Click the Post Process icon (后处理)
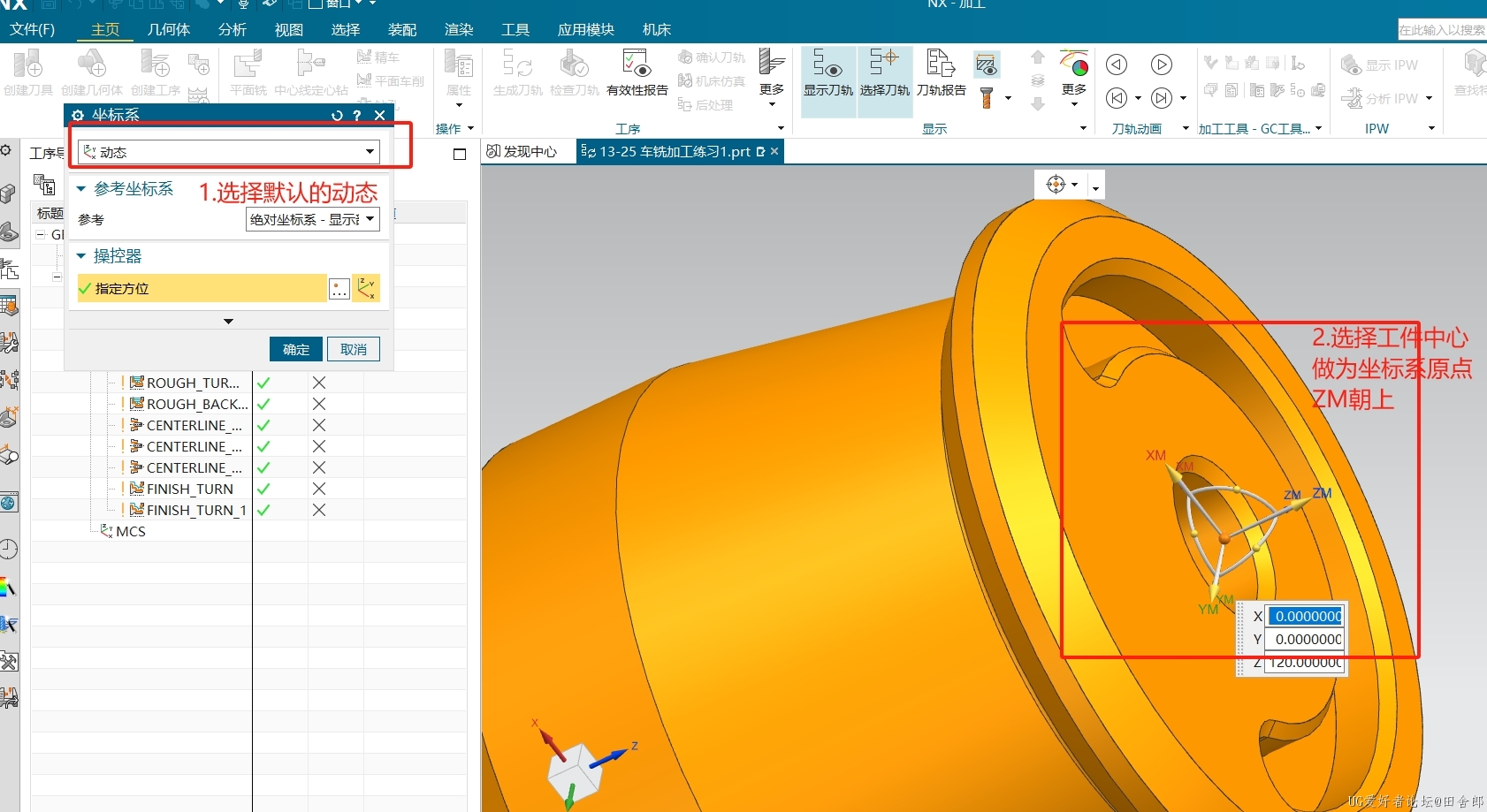Image resolution: width=1487 pixels, height=812 pixels. pos(705,104)
